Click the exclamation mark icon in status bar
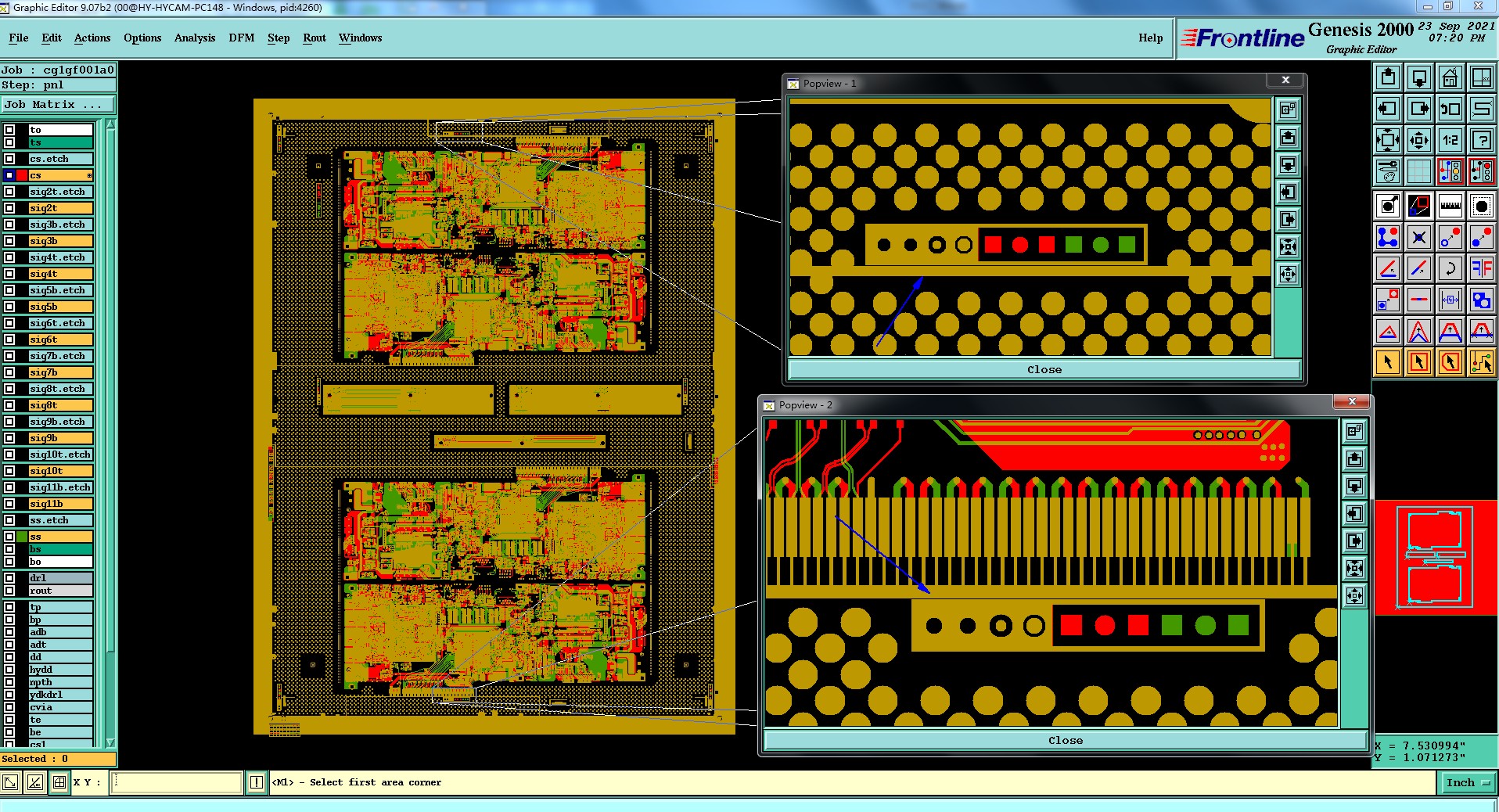Image resolution: width=1499 pixels, height=812 pixels. click(257, 782)
